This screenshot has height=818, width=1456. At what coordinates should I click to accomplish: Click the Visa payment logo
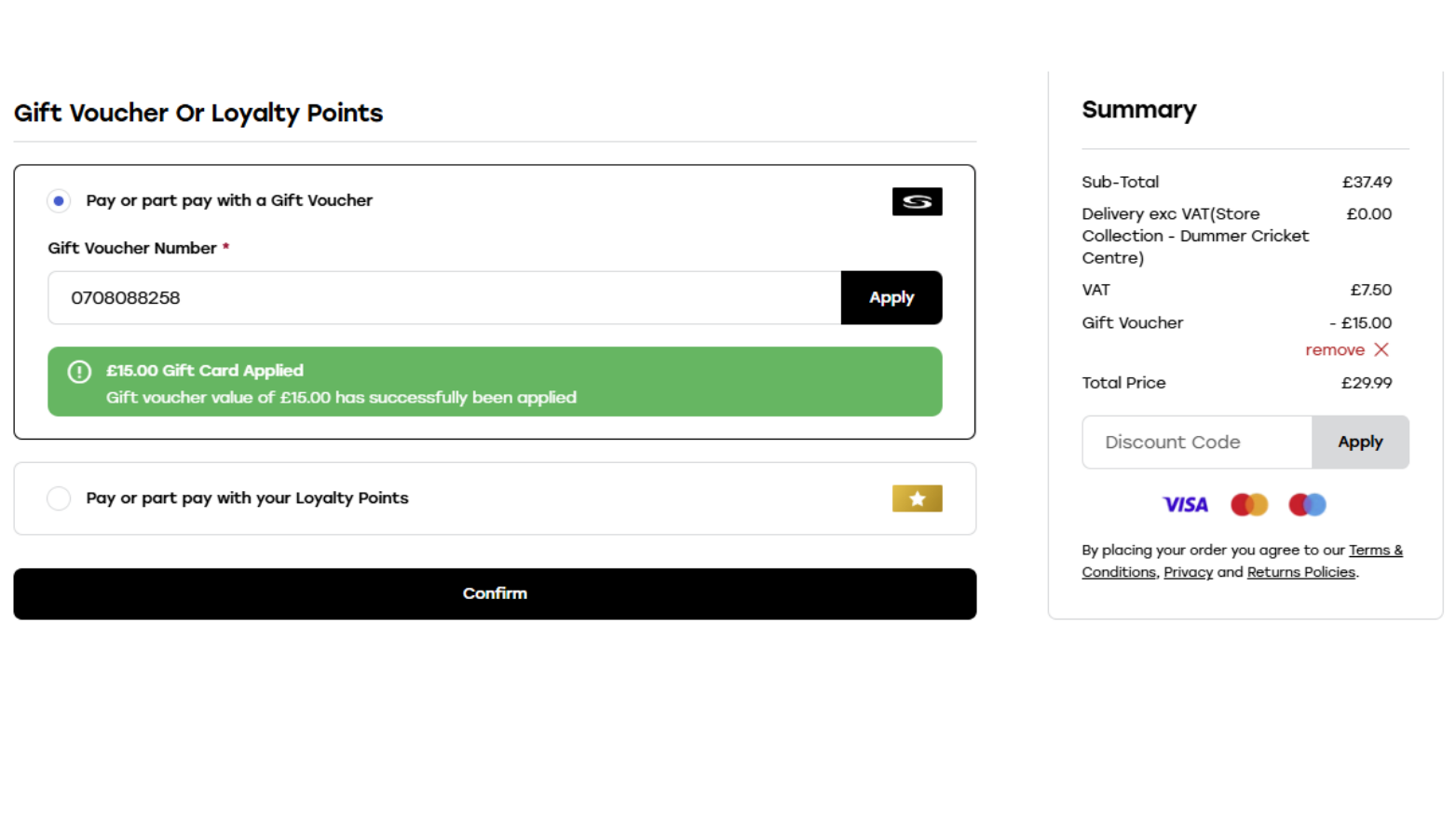pos(1185,504)
